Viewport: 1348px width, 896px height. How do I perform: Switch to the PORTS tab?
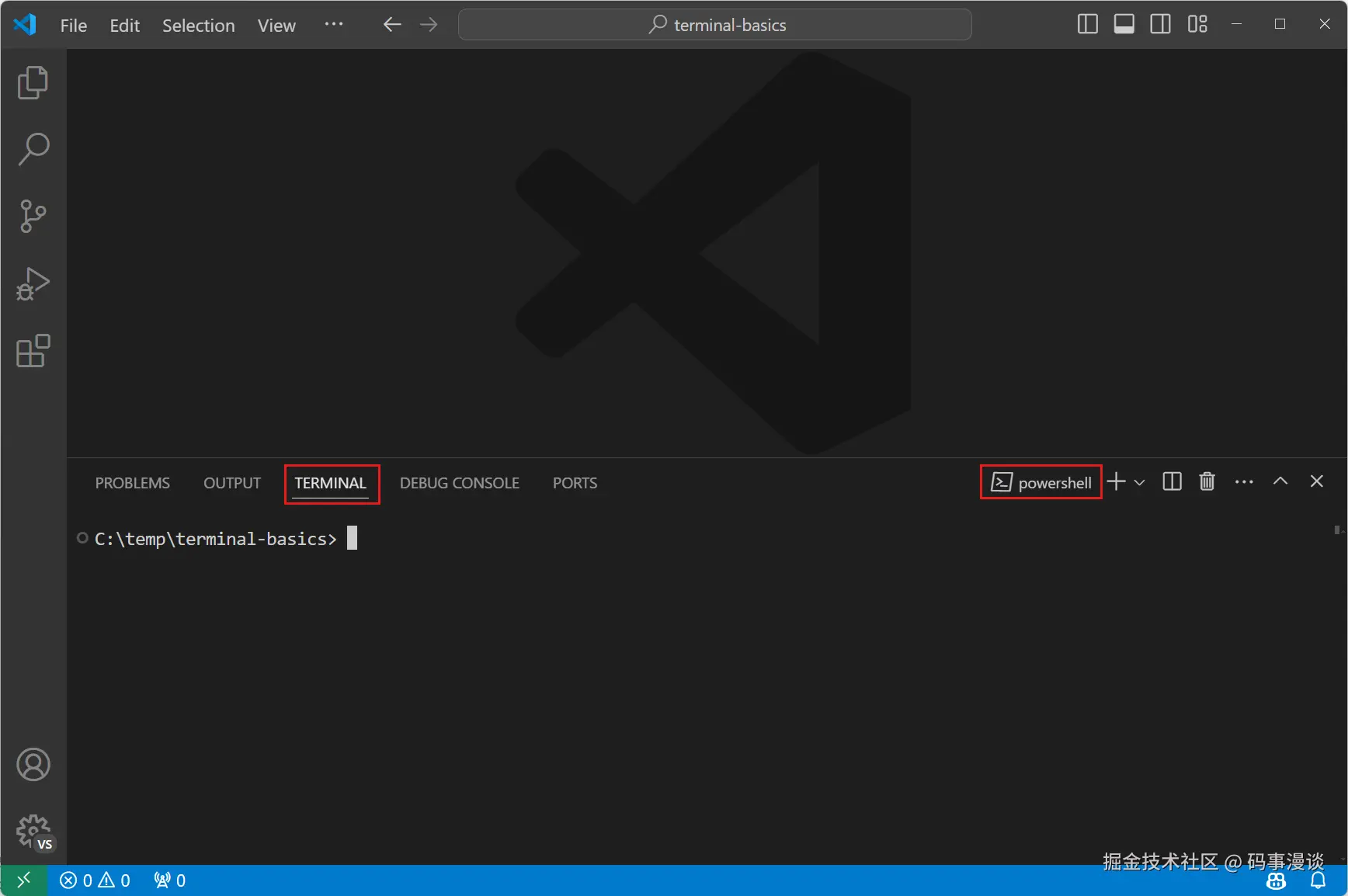click(x=575, y=483)
